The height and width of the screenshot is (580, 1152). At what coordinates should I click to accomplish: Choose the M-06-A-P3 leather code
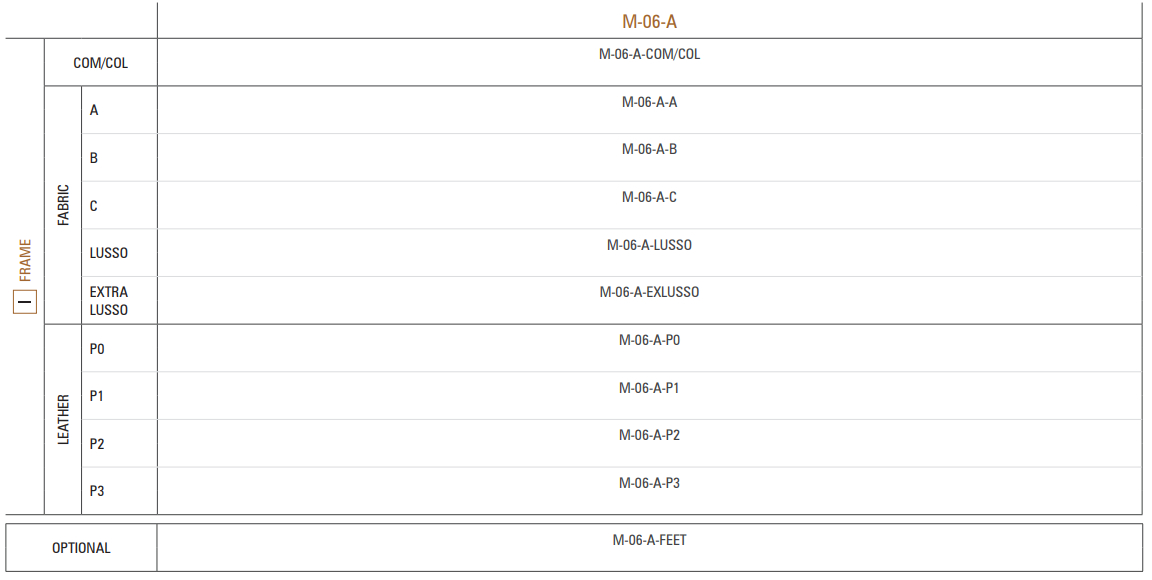(649, 483)
